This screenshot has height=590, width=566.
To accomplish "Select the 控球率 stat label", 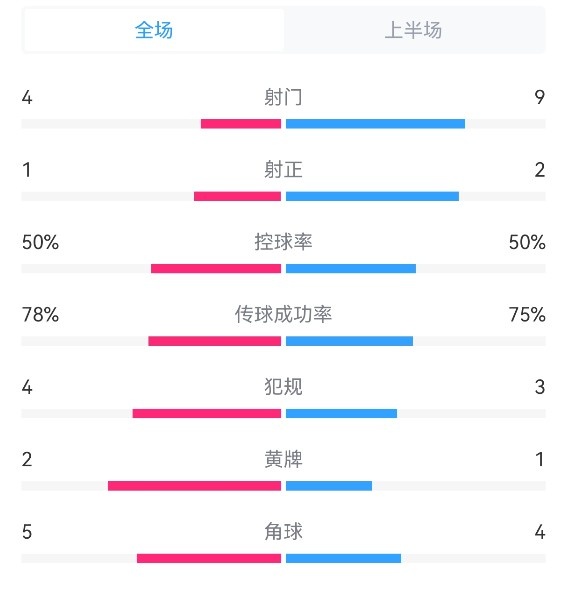I will pos(283,242).
